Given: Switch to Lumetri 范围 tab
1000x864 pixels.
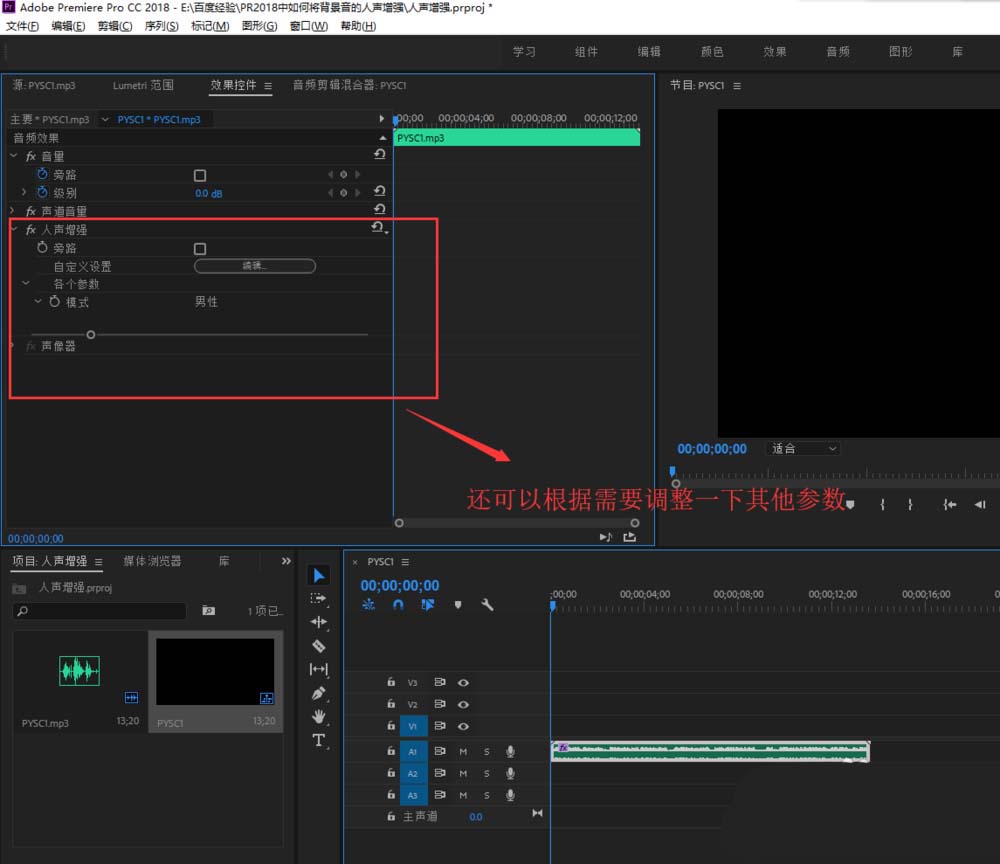Looking at the screenshot, I should click(x=143, y=85).
